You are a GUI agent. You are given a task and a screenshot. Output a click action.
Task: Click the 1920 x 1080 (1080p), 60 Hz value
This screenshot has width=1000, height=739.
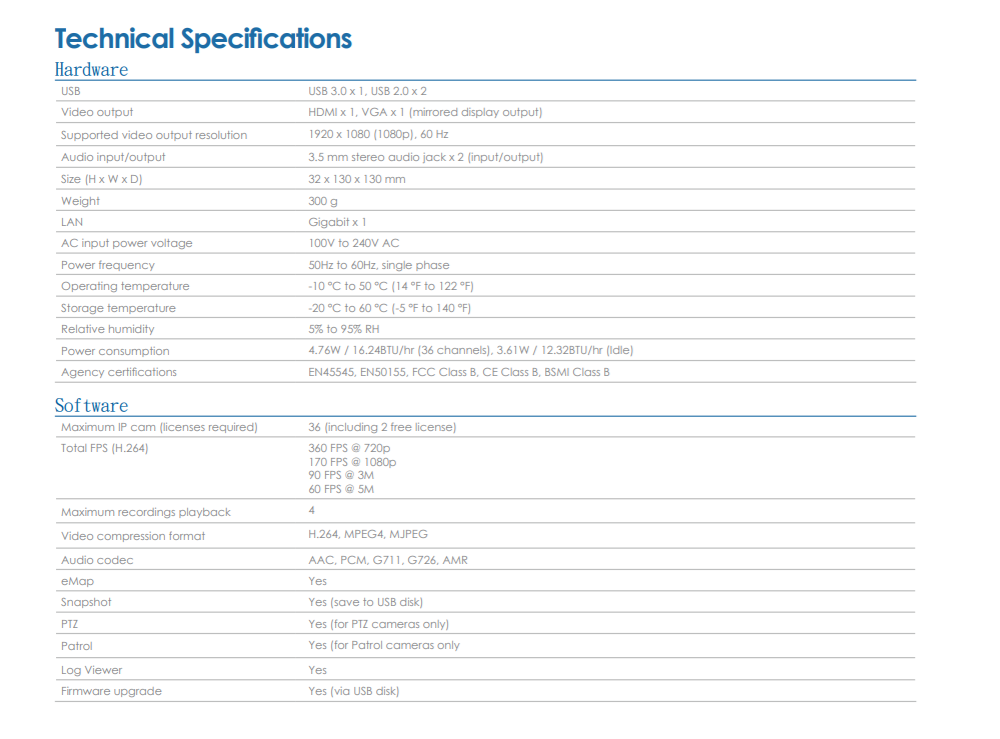click(378, 135)
